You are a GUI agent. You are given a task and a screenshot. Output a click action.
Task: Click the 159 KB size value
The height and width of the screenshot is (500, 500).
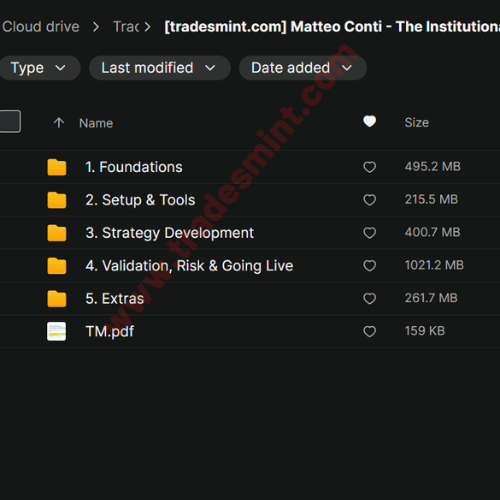425,331
